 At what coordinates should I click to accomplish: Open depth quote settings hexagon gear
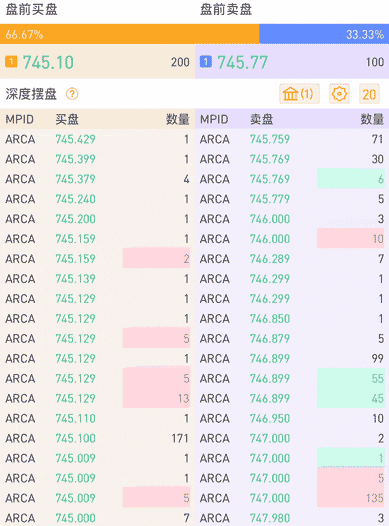(x=339, y=94)
